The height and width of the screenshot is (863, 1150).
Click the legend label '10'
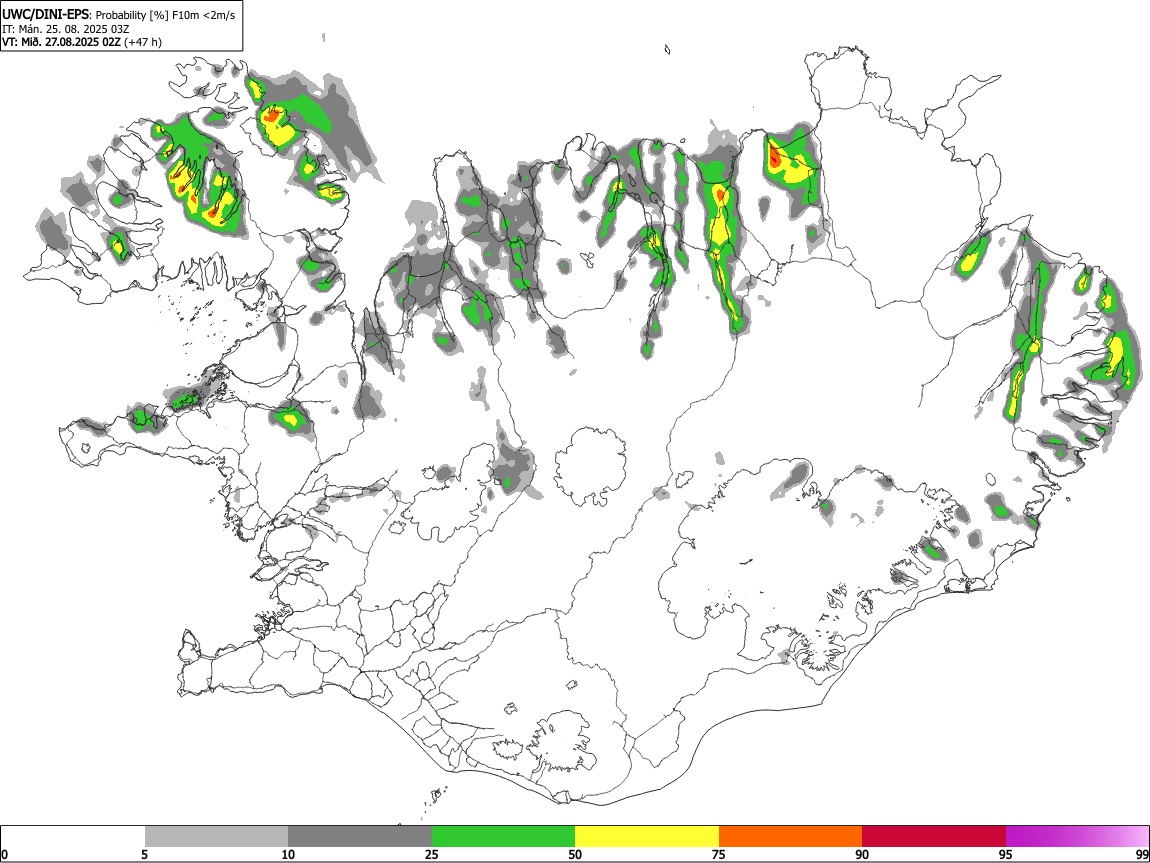[288, 855]
